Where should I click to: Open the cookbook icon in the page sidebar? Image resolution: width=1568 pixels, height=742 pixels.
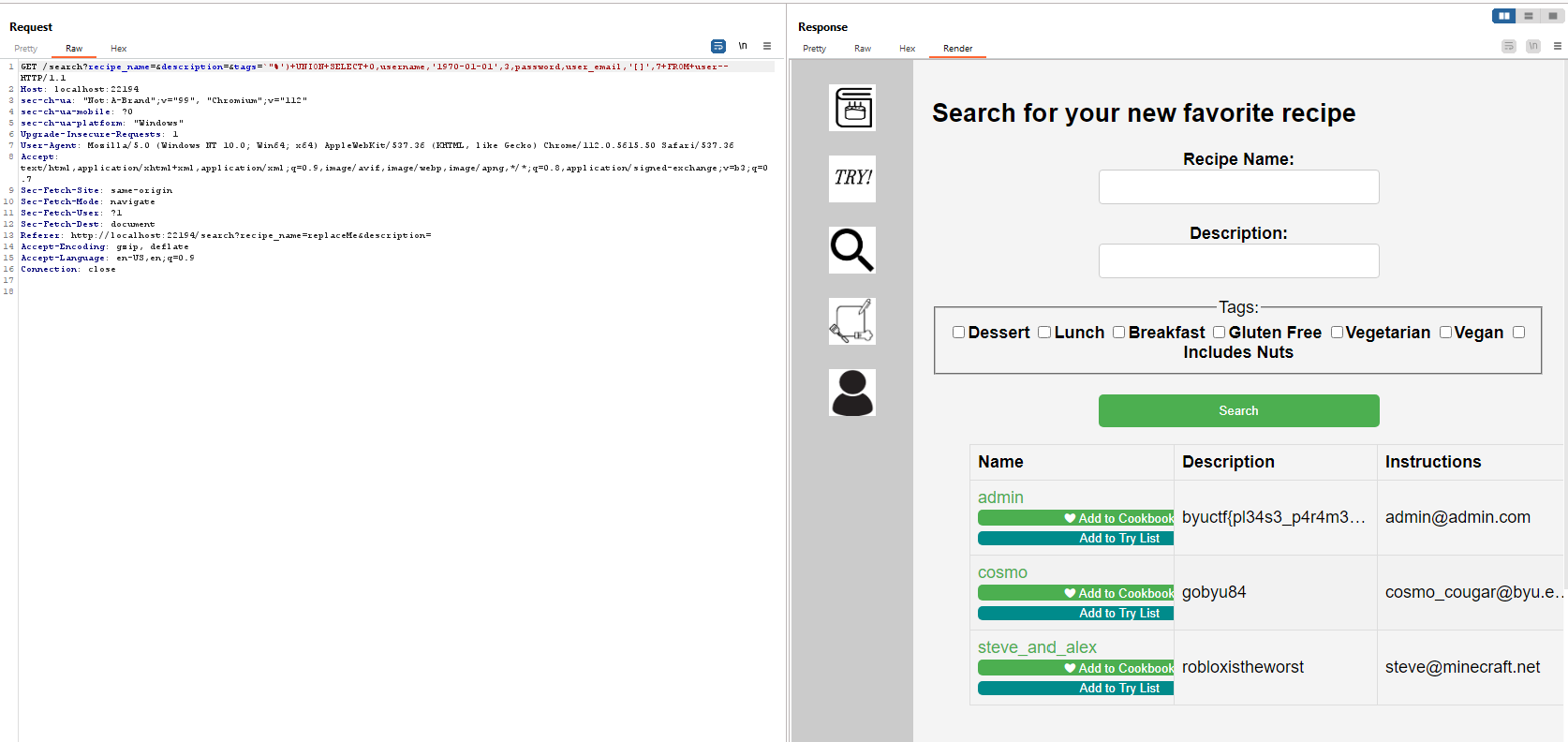point(852,108)
